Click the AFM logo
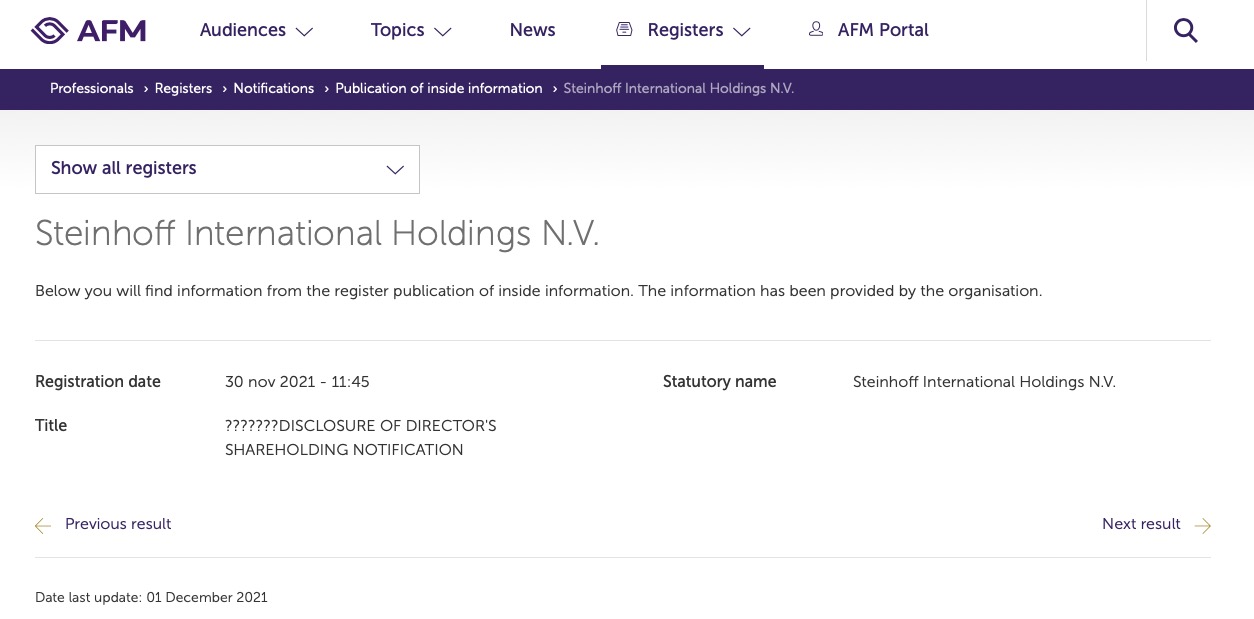Screen dimensions: 1254x619 (x=89, y=31)
